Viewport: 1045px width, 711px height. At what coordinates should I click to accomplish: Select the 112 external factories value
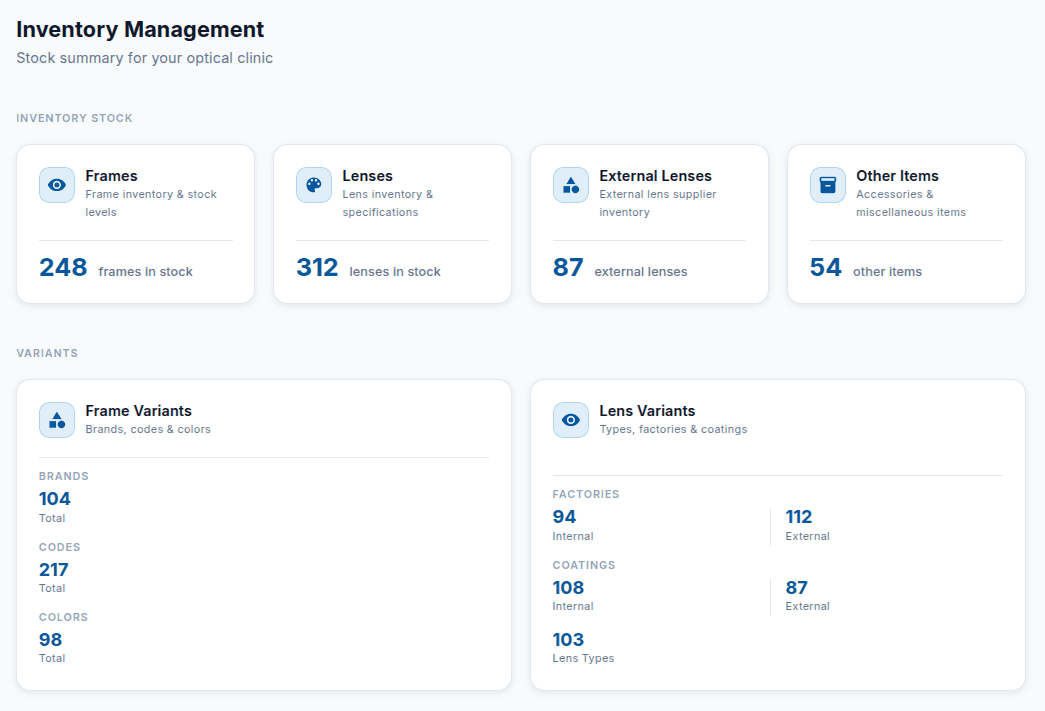point(798,516)
